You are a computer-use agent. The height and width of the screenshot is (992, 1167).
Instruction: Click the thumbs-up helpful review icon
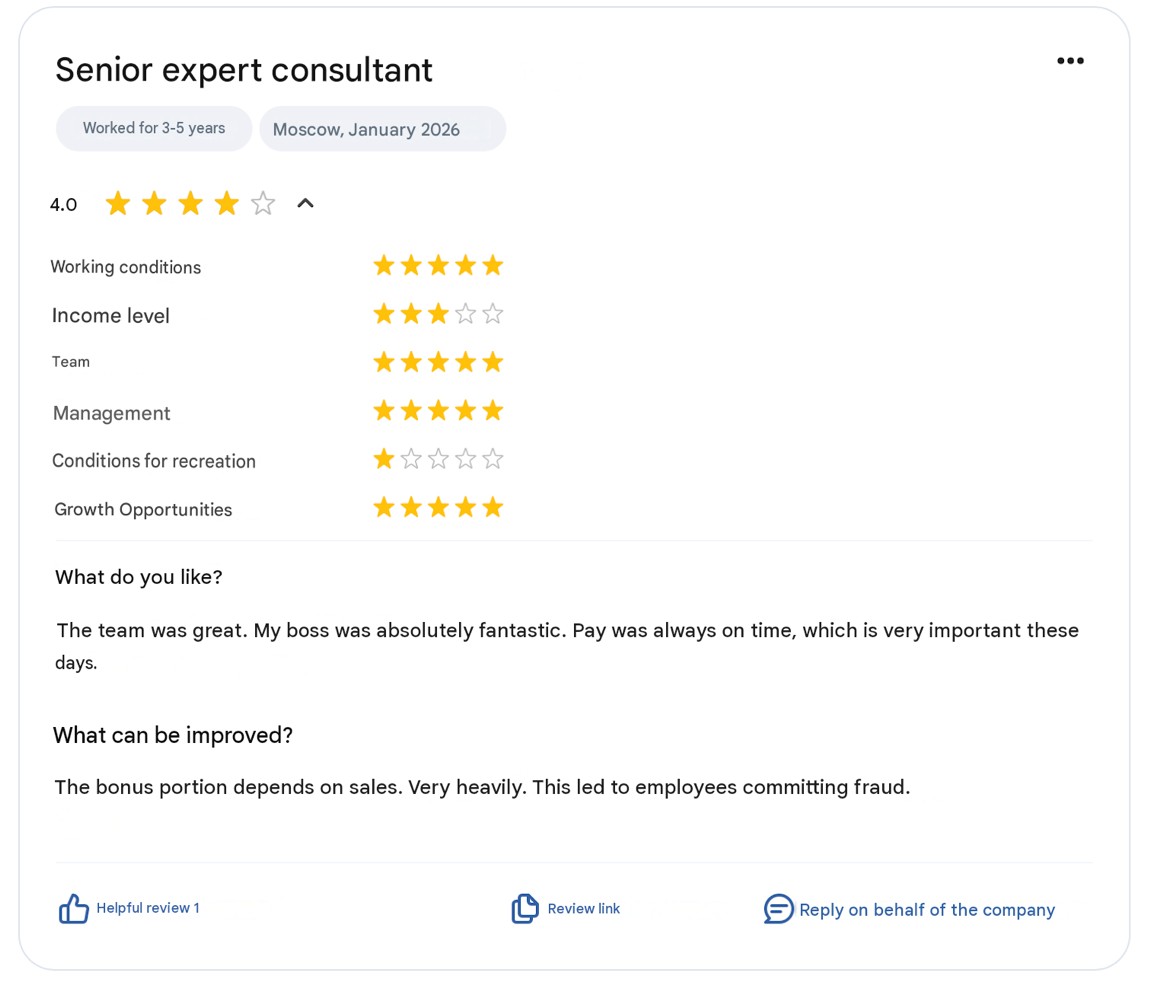tap(74, 909)
